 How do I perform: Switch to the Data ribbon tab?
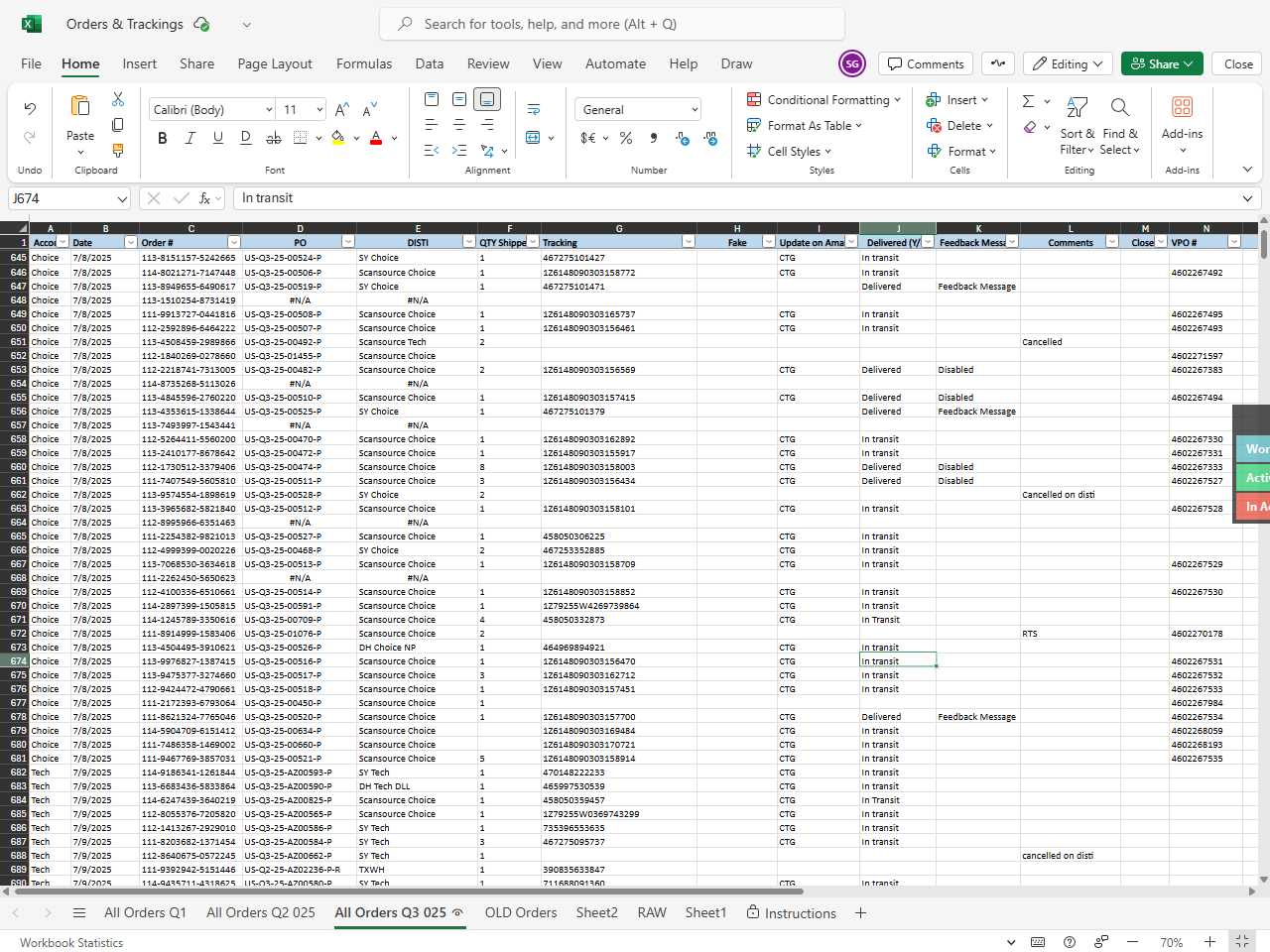pyautogui.click(x=430, y=63)
